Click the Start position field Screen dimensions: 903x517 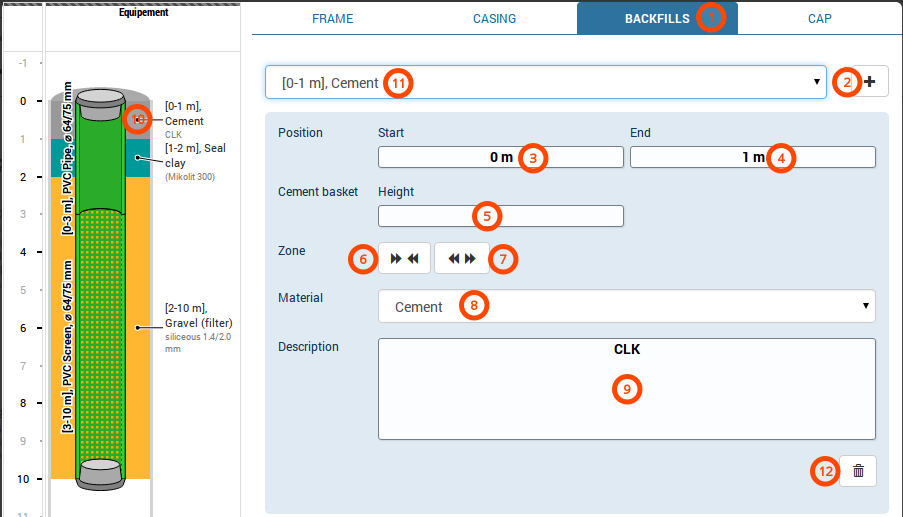pos(500,157)
